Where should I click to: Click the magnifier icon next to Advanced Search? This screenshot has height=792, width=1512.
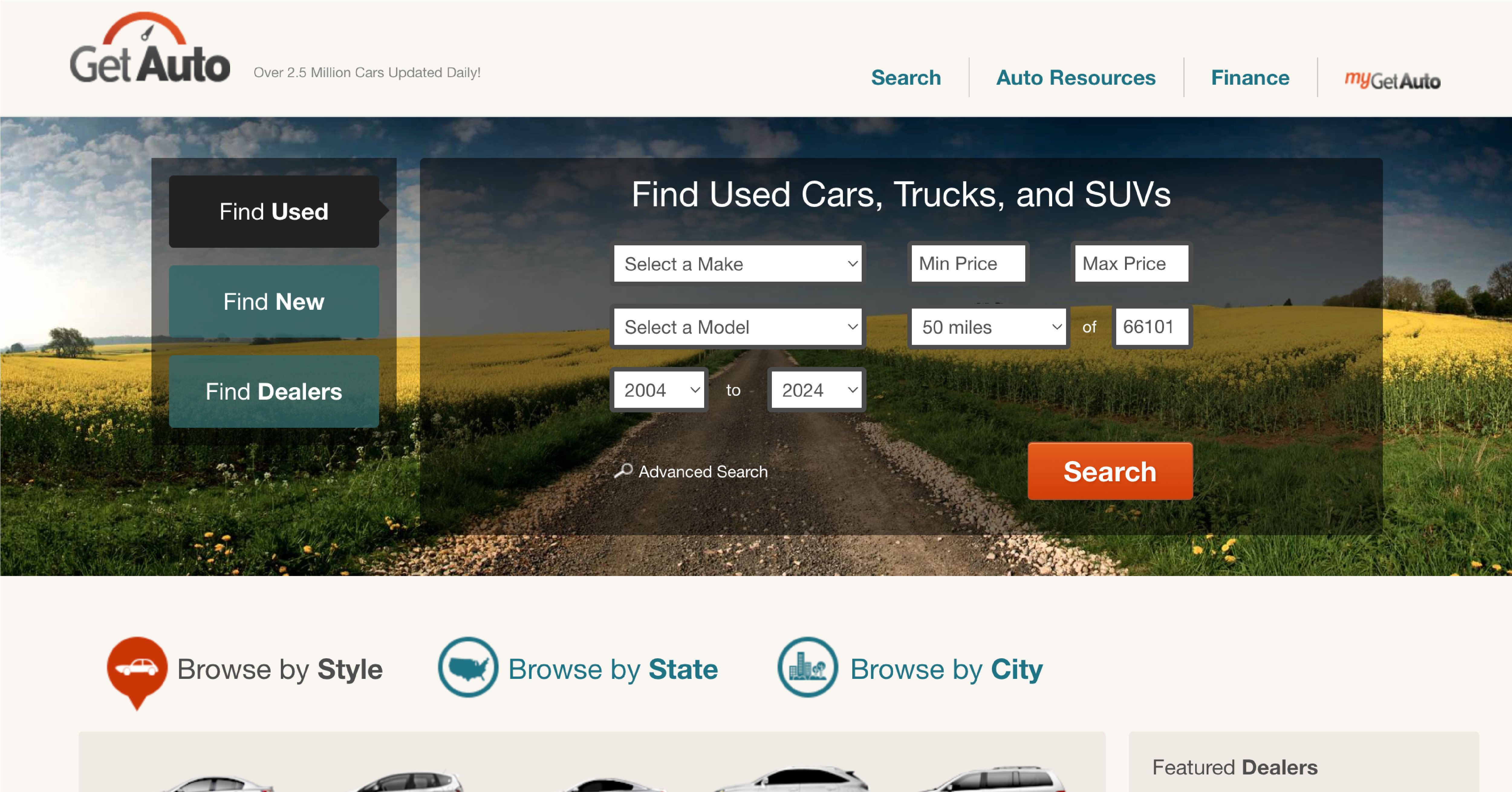pyautogui.click(x=624, y=470)
